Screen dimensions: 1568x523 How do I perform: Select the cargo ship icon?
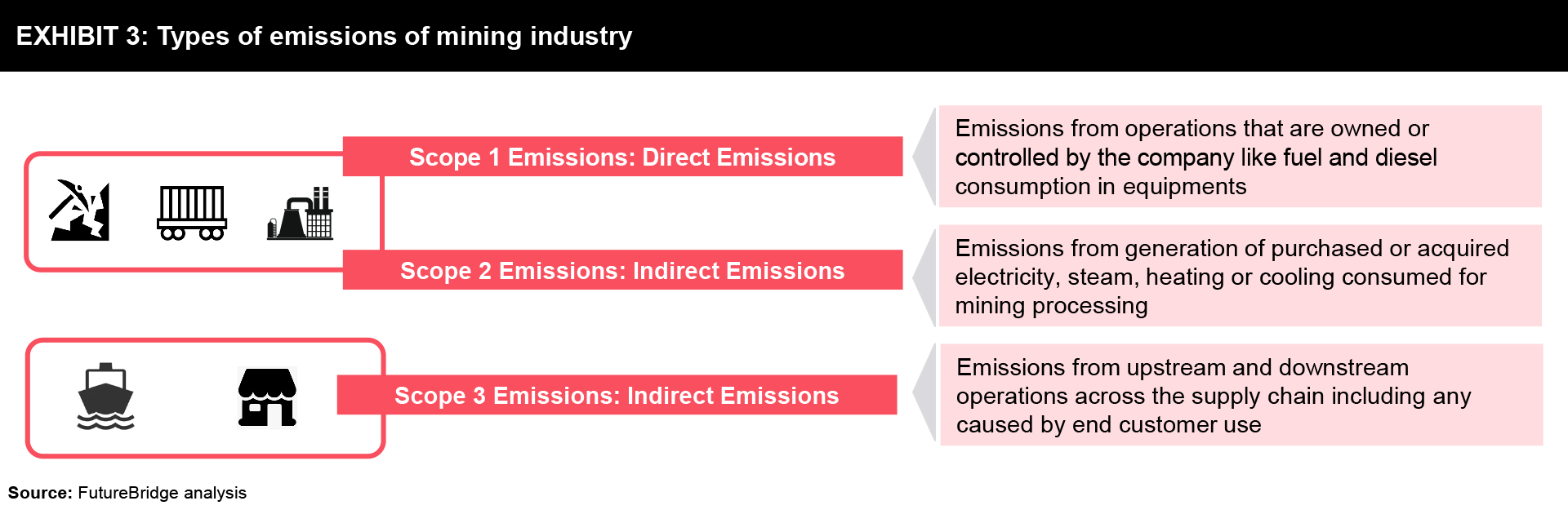point(105,397)
